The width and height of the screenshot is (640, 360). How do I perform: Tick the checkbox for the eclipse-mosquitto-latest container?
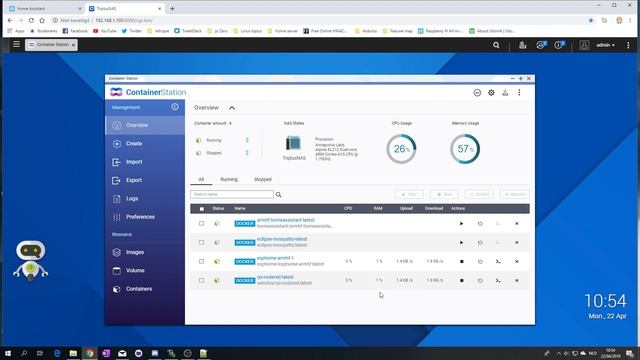tap(201, 242)
